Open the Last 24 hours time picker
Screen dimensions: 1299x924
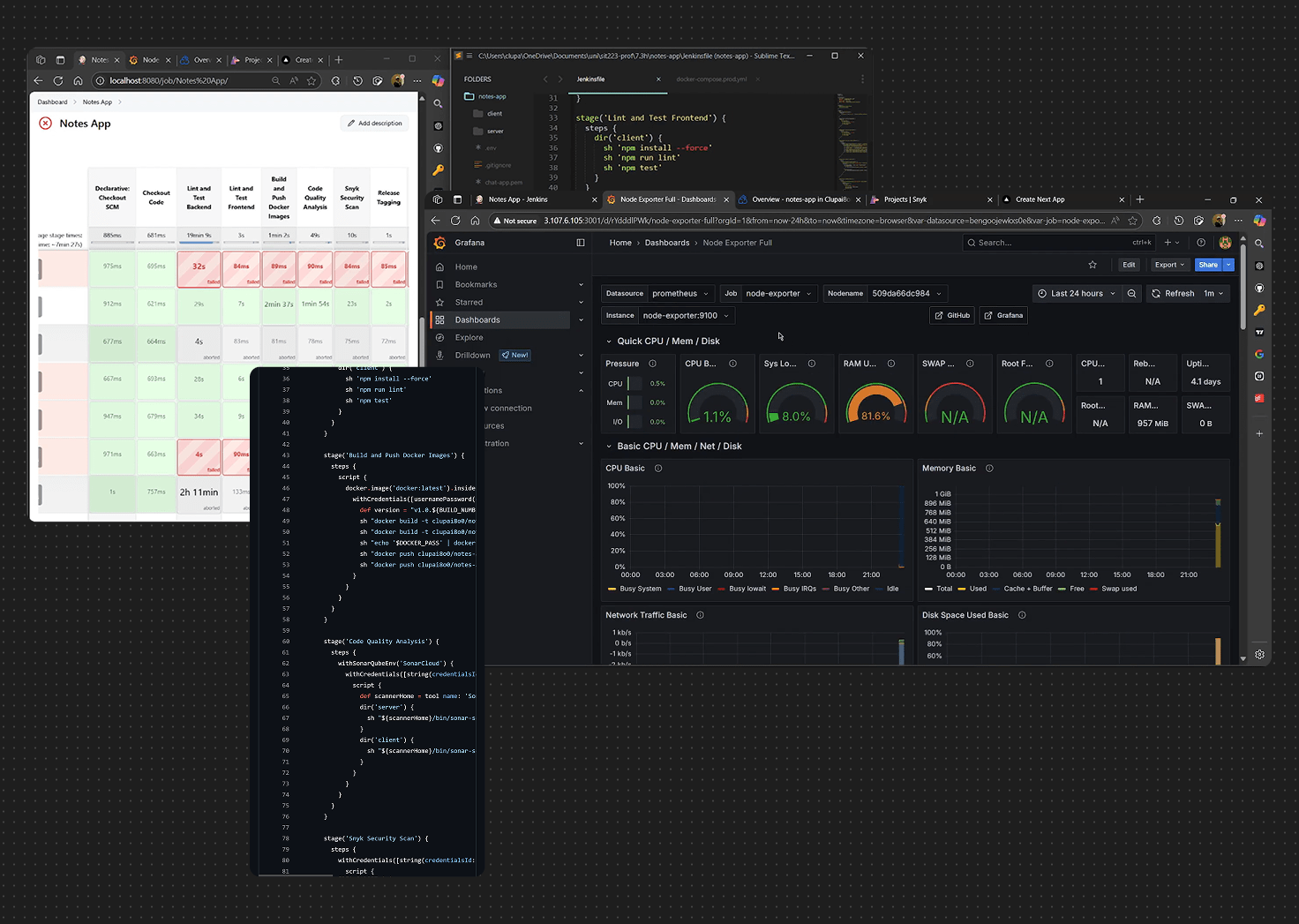tap(1077, 294)
